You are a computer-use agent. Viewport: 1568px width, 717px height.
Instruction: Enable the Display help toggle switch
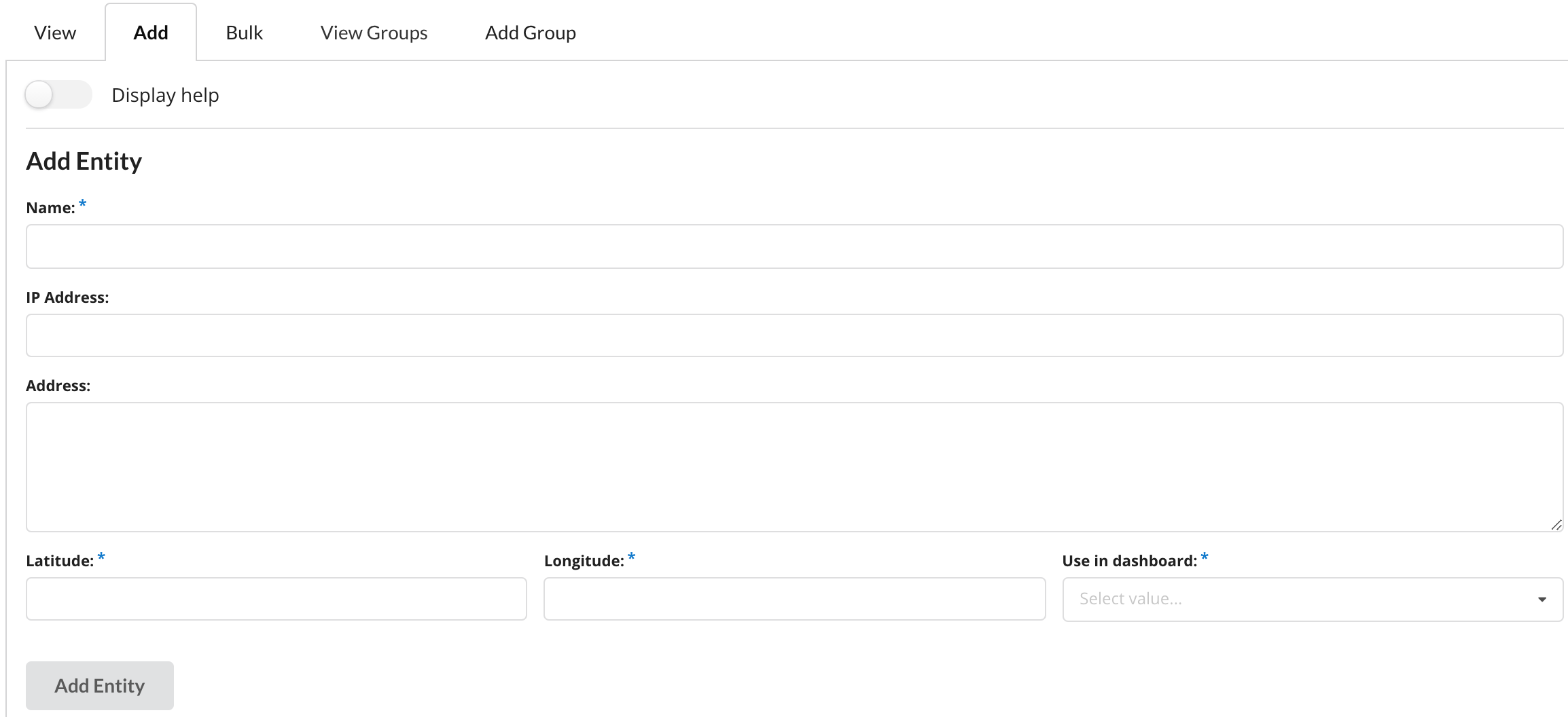click(58, 95)
